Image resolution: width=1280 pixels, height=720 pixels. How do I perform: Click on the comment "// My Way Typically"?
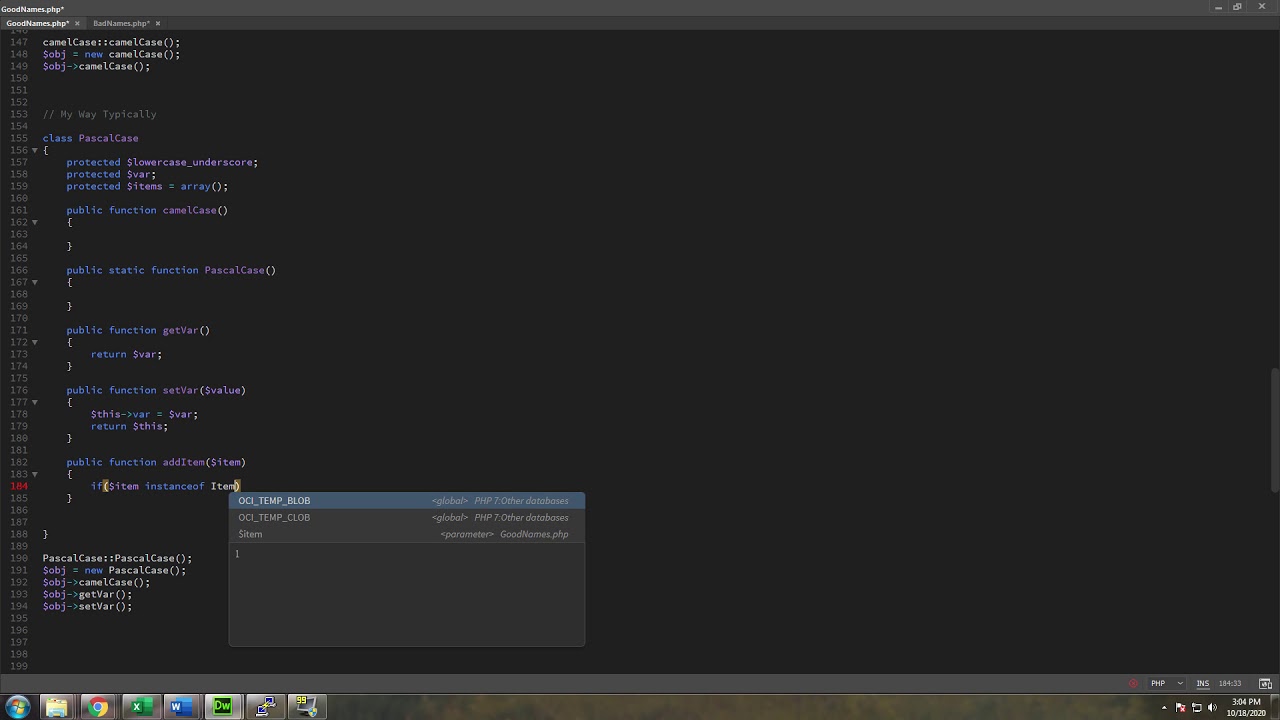click(x=100, y=114)
